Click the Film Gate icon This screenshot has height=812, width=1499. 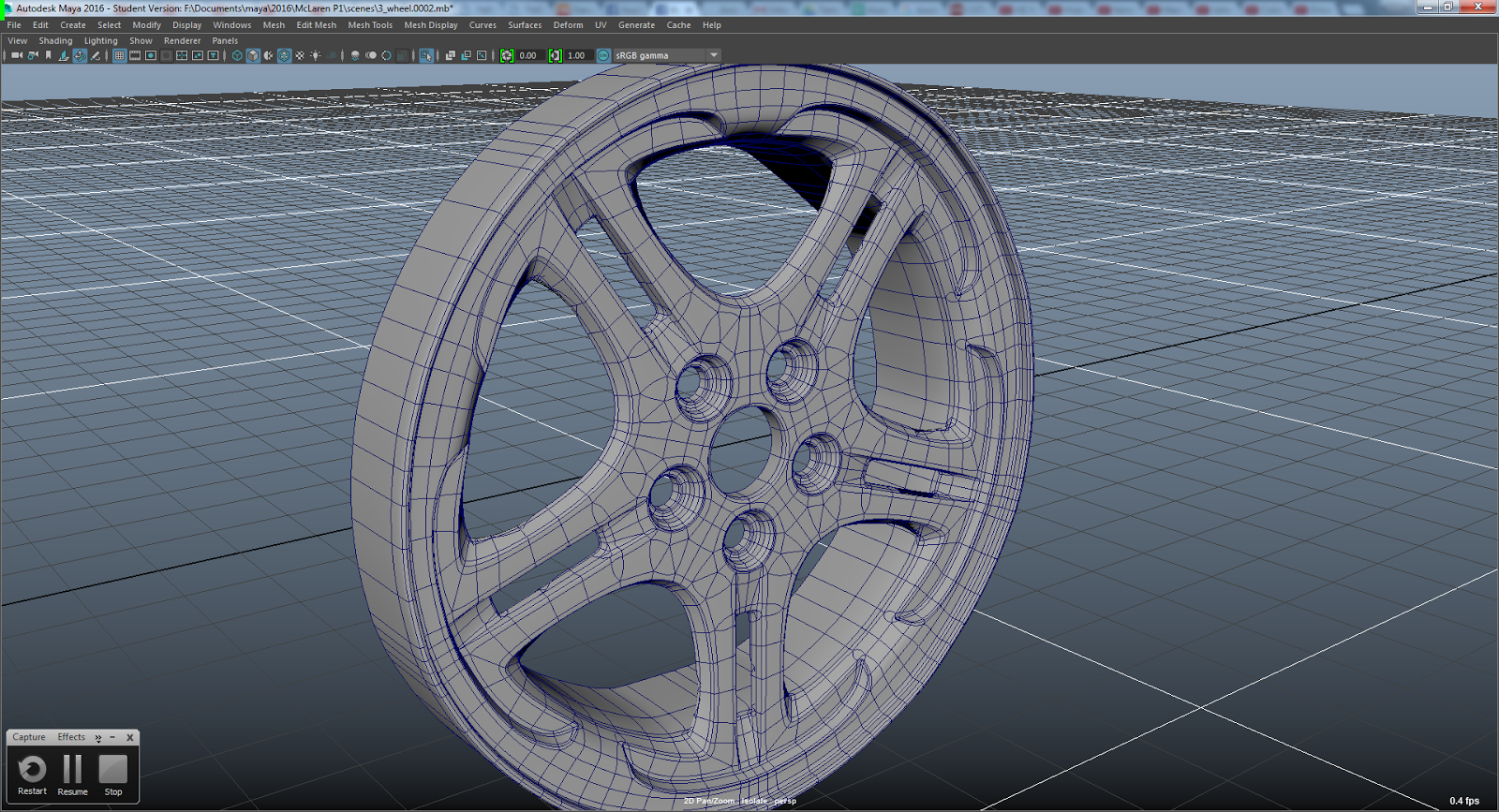(x=135, y=55)
